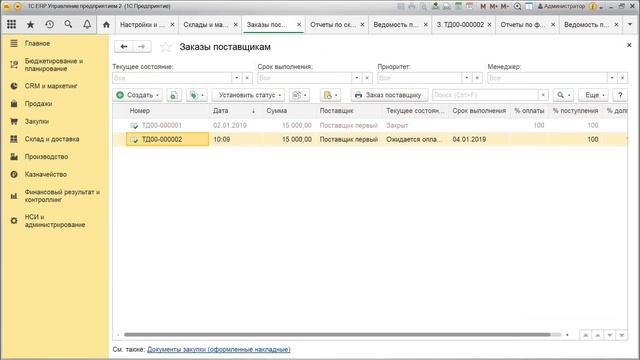Open Срок выполнения filter dropdown

[357, 78]
